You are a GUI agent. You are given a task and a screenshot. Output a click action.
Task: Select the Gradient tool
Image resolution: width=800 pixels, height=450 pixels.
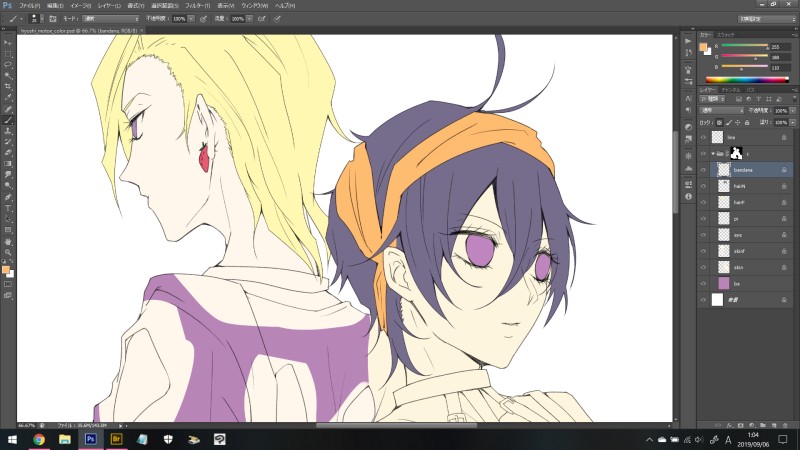8,164
